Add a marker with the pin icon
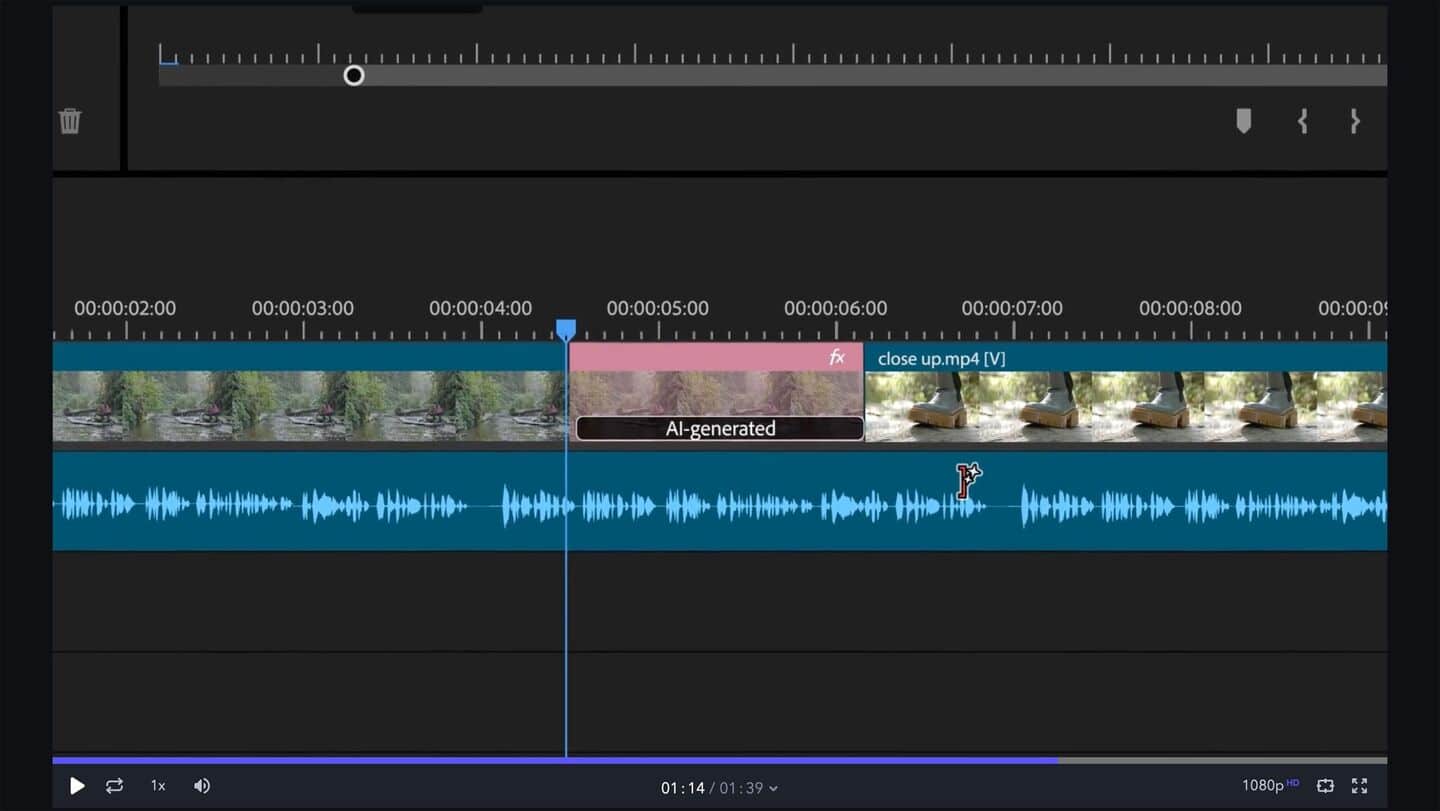Screen dimensions: 1440x811 [1243, 120]
